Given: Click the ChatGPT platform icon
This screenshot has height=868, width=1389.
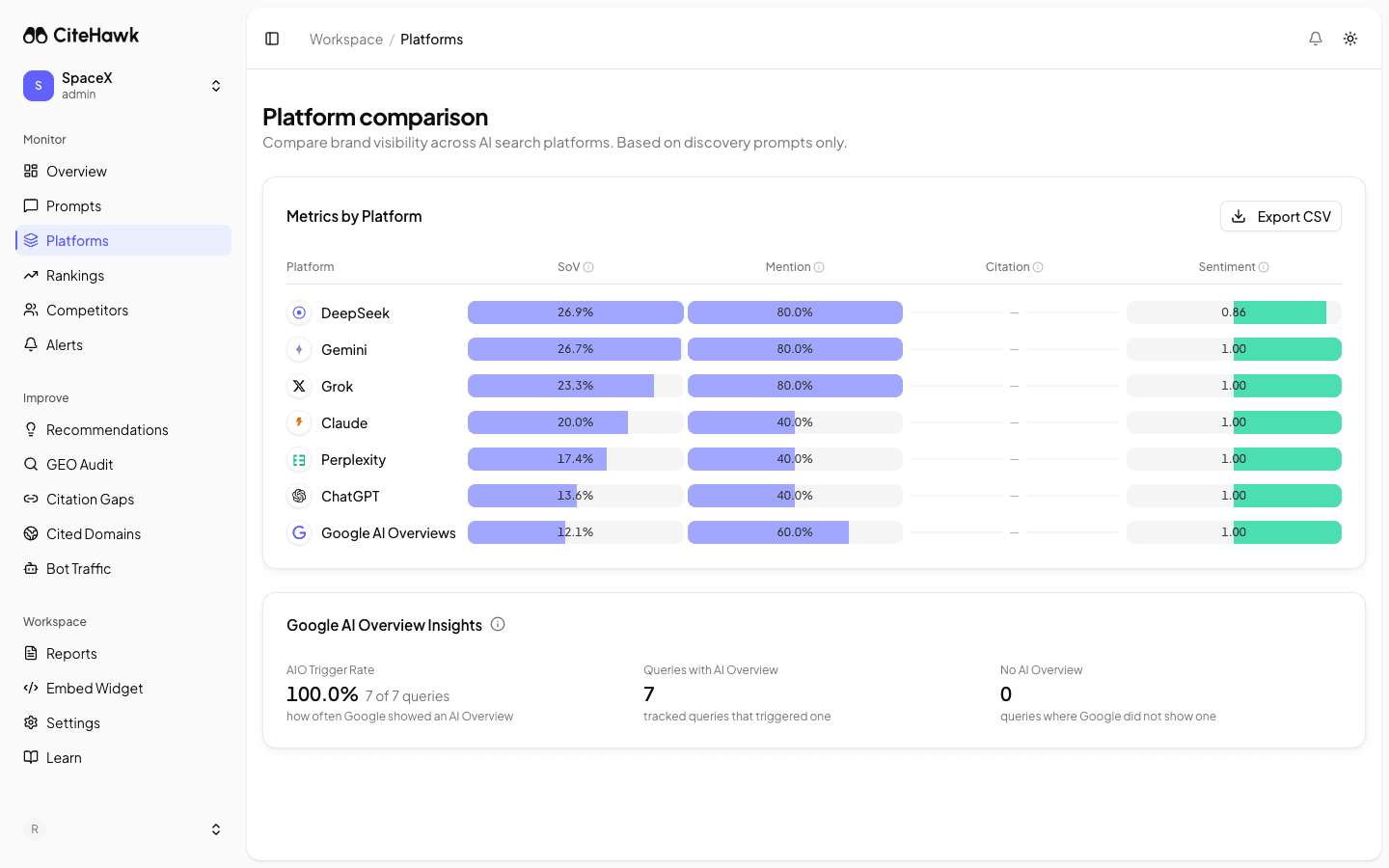Looking at the screenshot, I should tap(299, 496).
